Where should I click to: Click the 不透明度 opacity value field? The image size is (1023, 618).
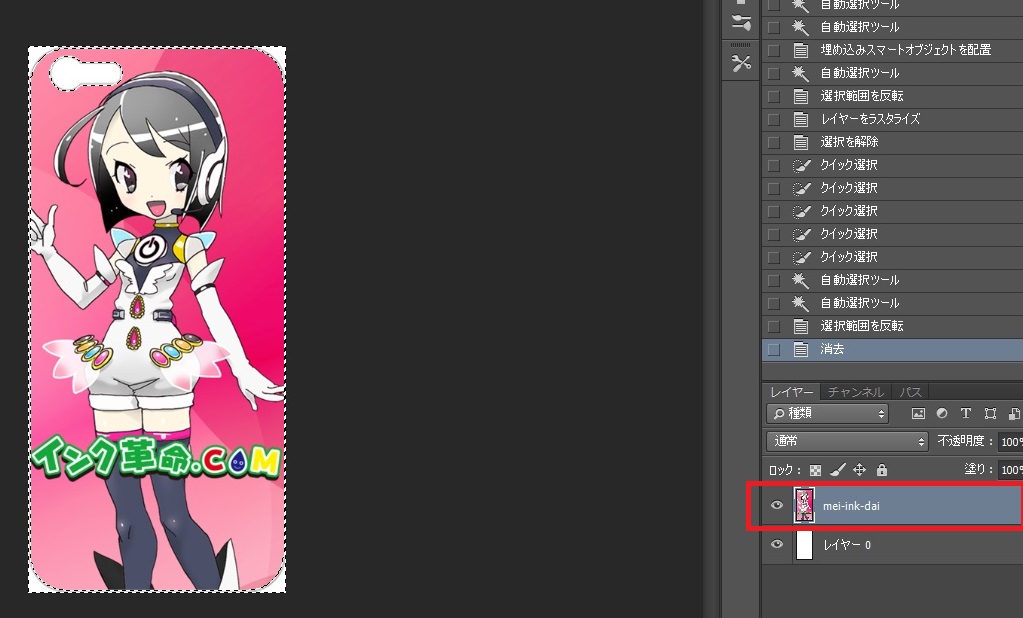[x=1011, y=442]
